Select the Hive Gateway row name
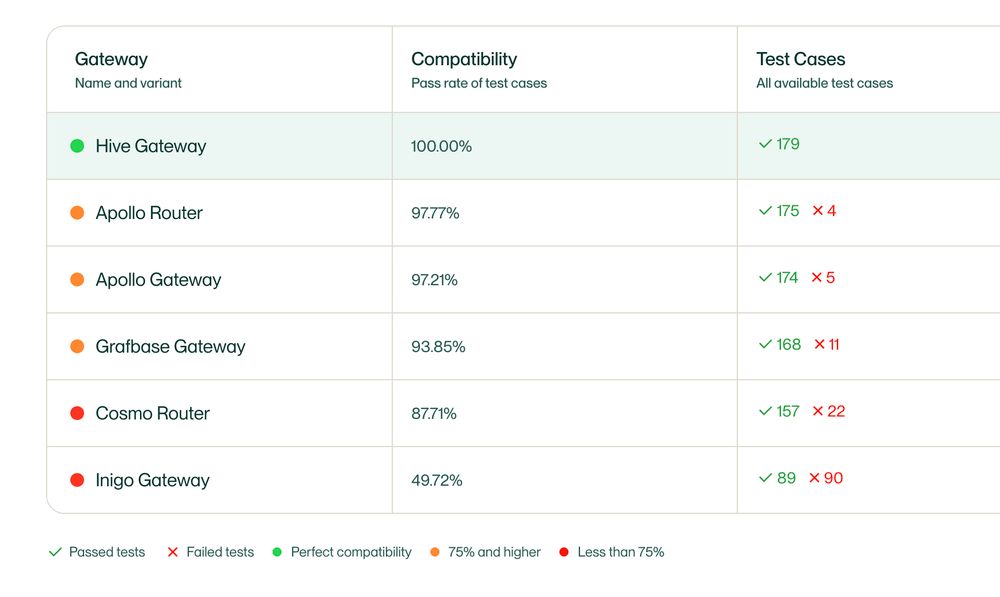 coord(151,146)
